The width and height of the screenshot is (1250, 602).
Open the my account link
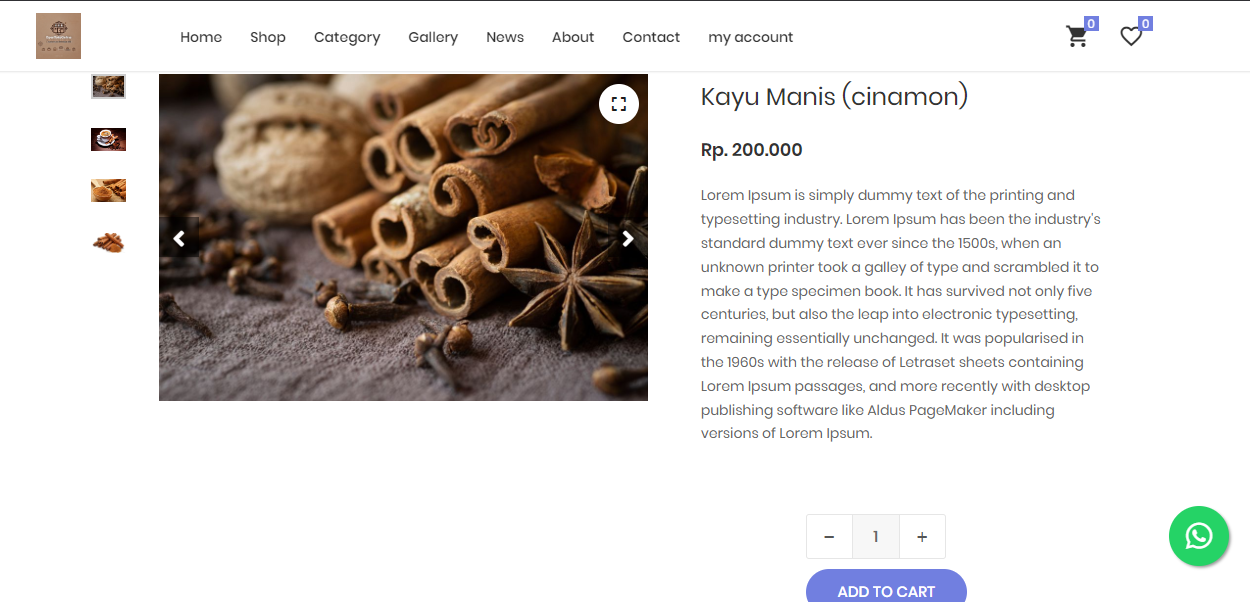coord(750,37)
